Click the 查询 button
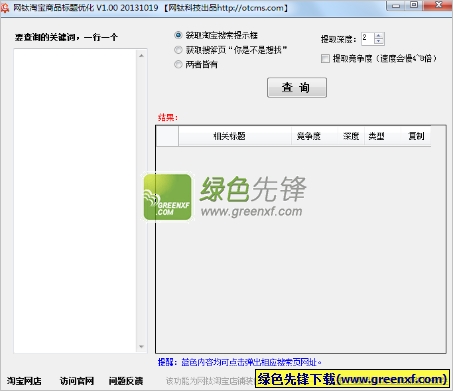This screenshot has height=391, width=453. pyautogui.click(x=297, y=87)
